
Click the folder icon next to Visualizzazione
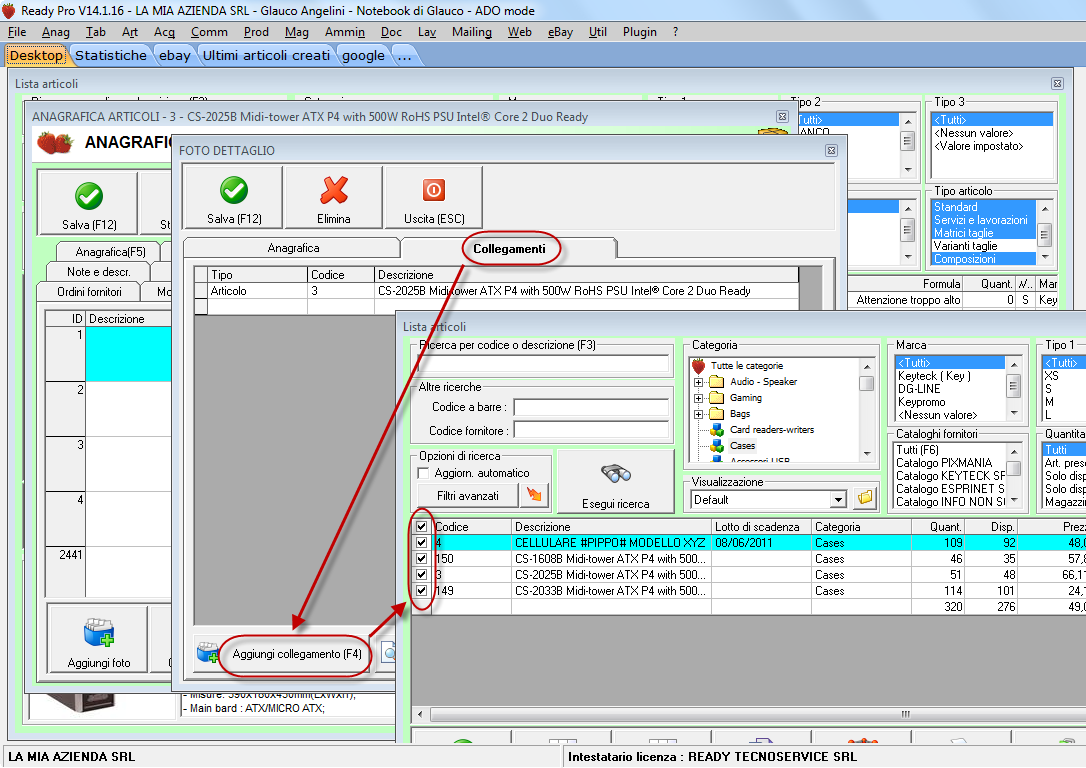(865, 498)
